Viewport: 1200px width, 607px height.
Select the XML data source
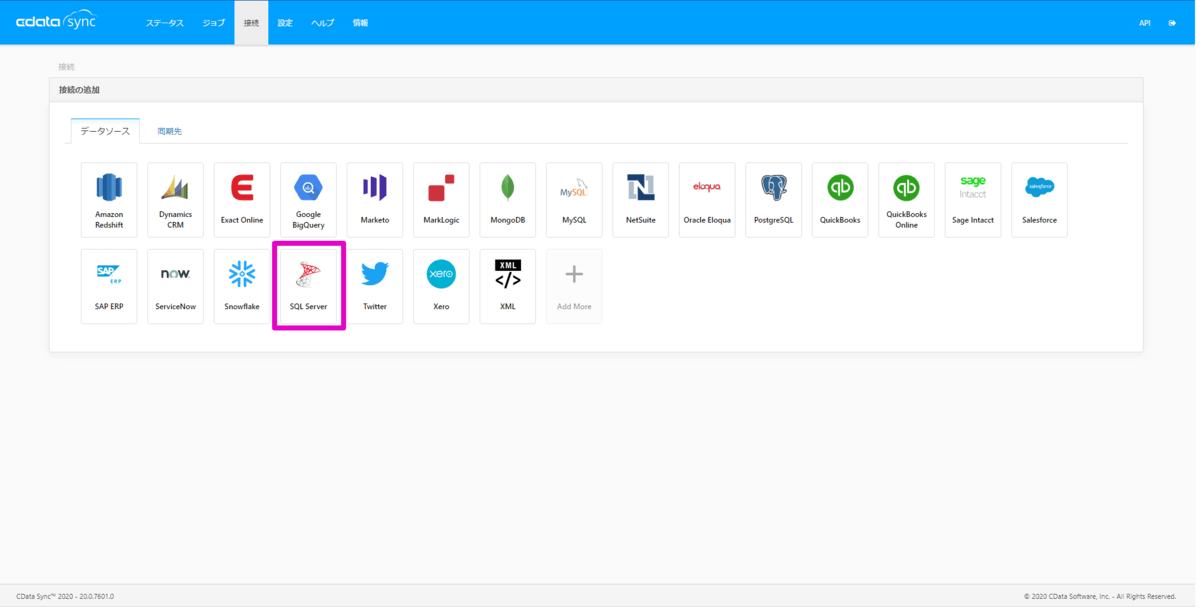(508, 287)
